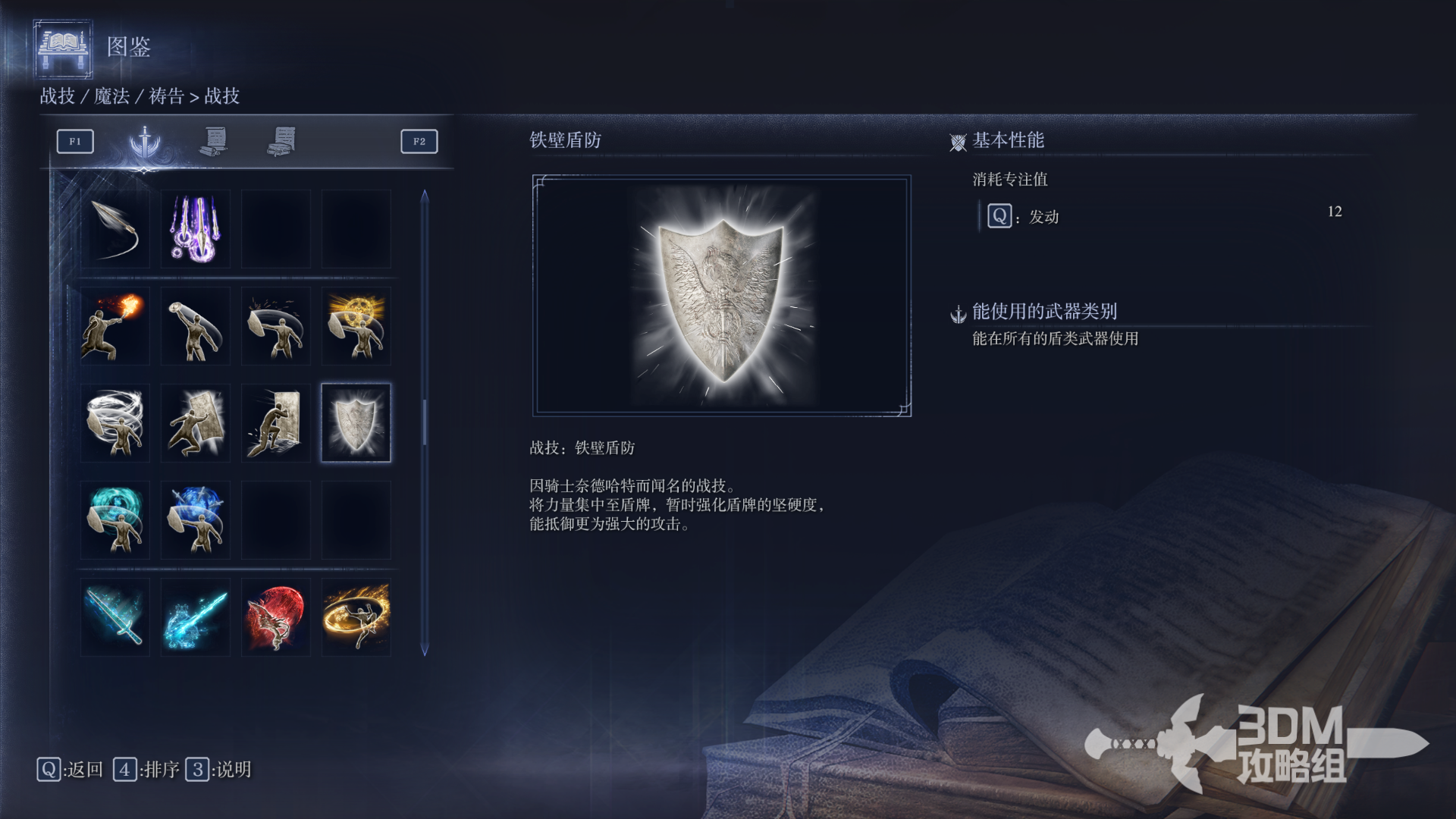Choose the teal swirl shield skill icon

[115, 519]
